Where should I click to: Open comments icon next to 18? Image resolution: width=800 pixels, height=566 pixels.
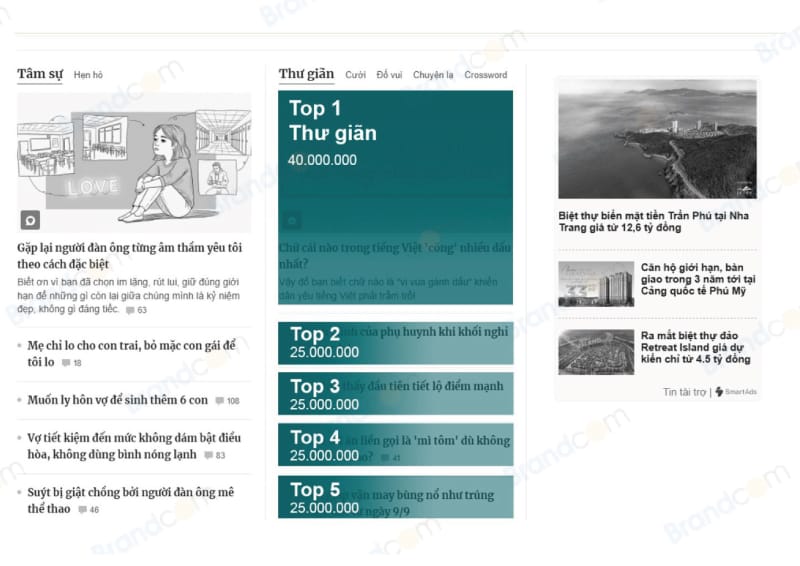(66, 363)
